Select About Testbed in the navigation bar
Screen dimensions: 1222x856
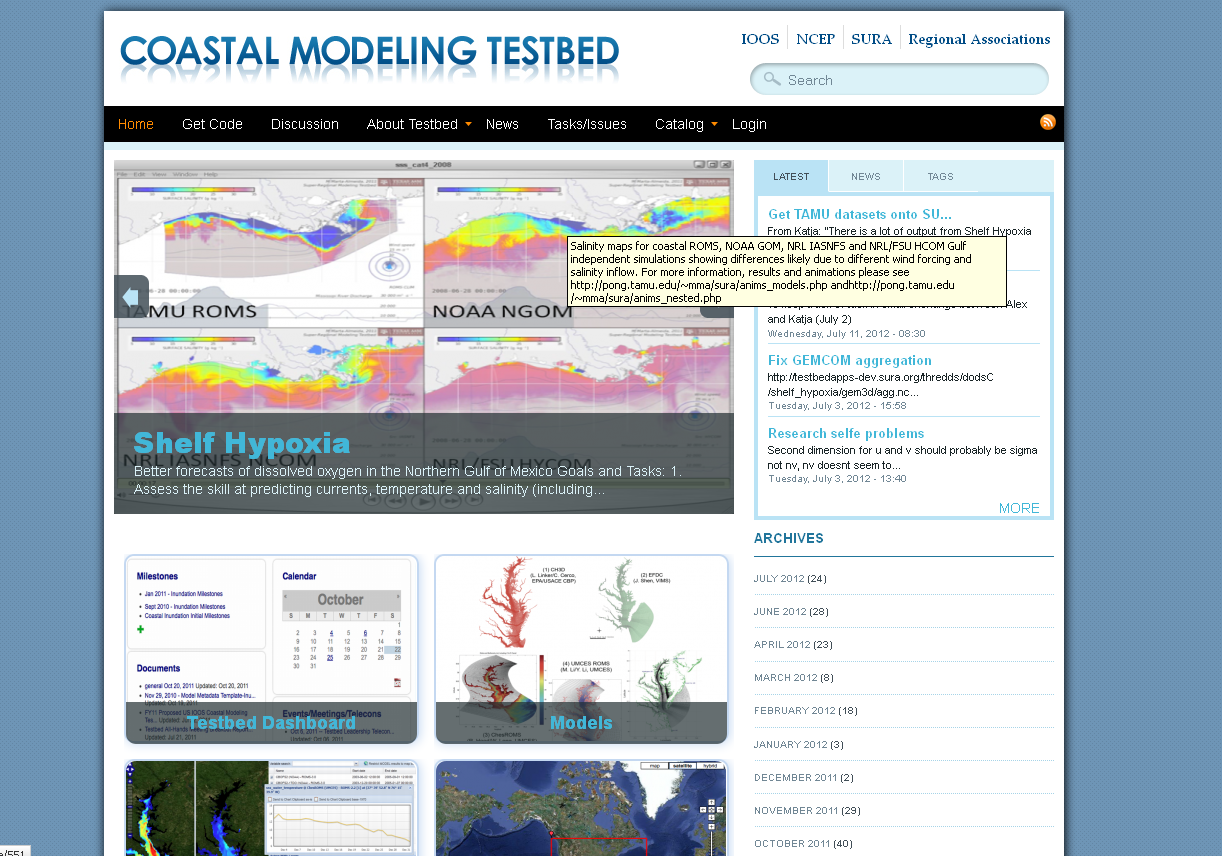(412, 124)
